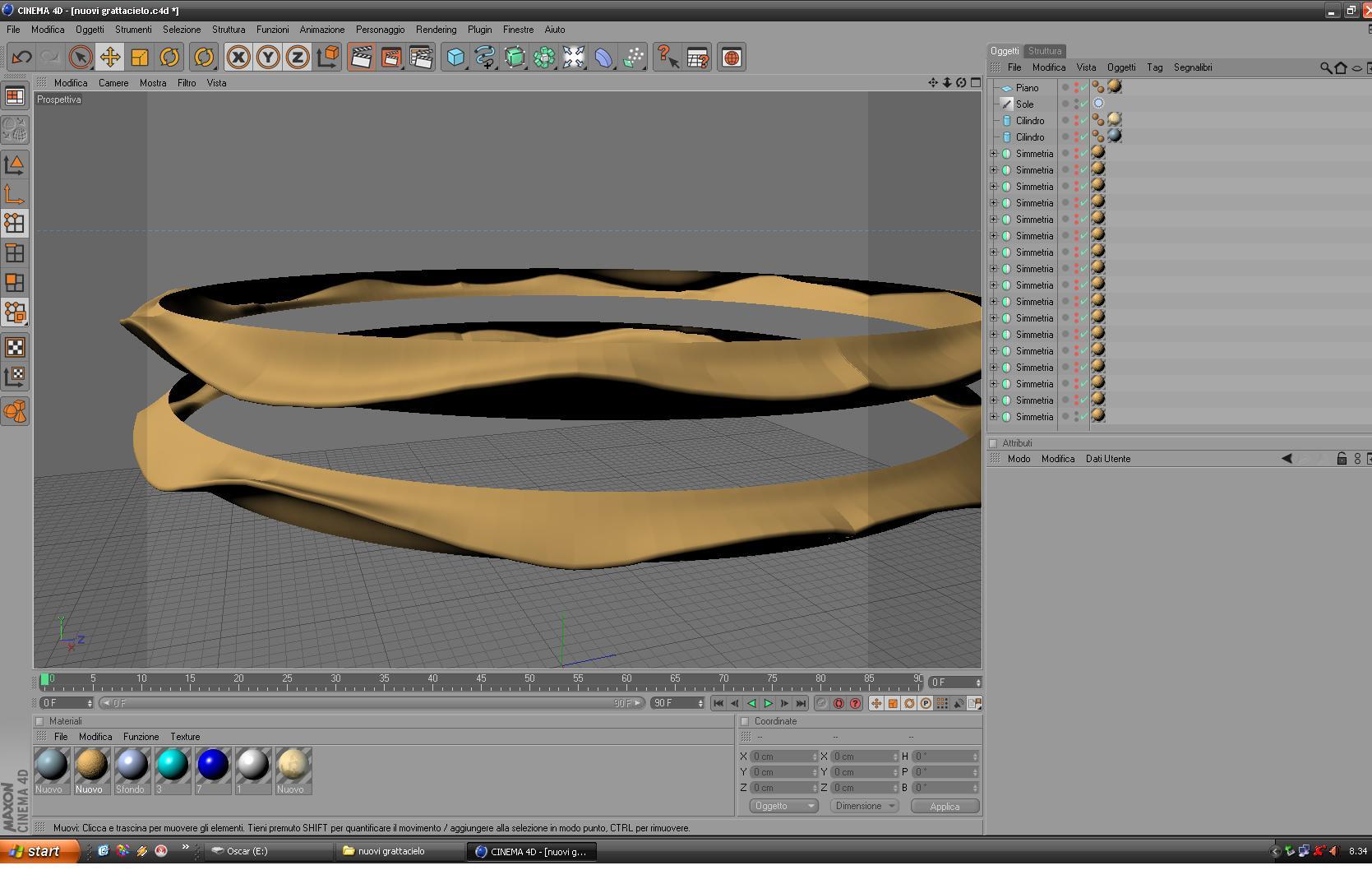Expand the first Simmetria object
Image resolution: width=1372 pixels, height=870 pixels.
(993, 154)
